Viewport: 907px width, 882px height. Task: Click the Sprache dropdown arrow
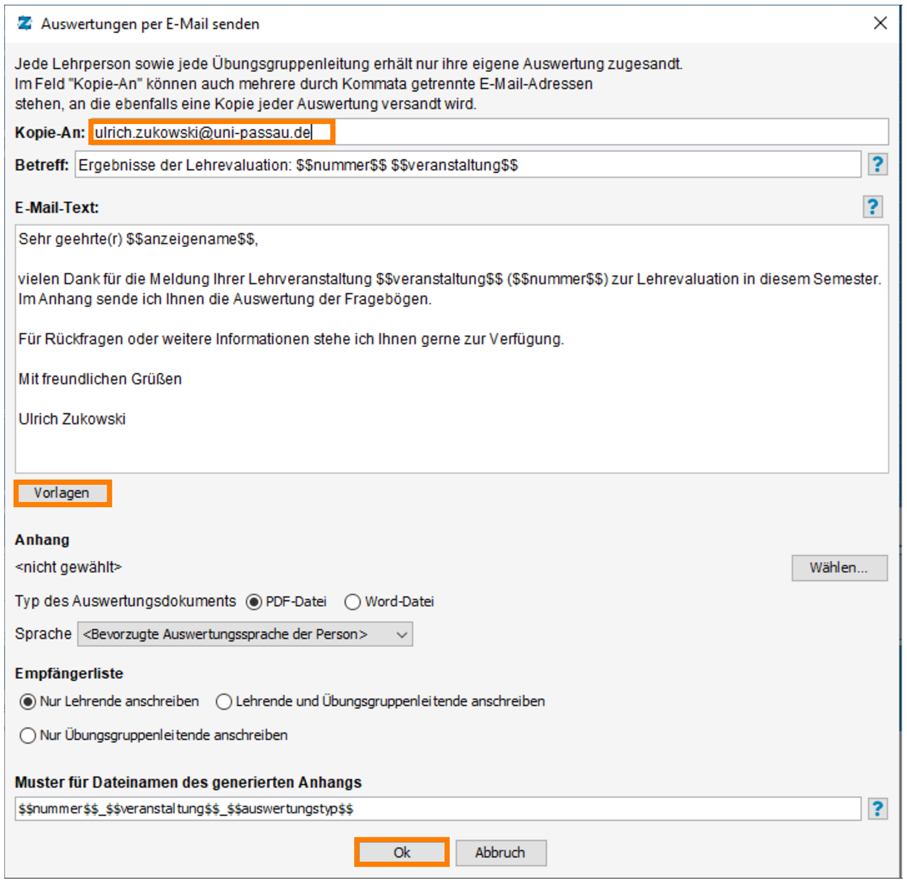pos(401,634)
